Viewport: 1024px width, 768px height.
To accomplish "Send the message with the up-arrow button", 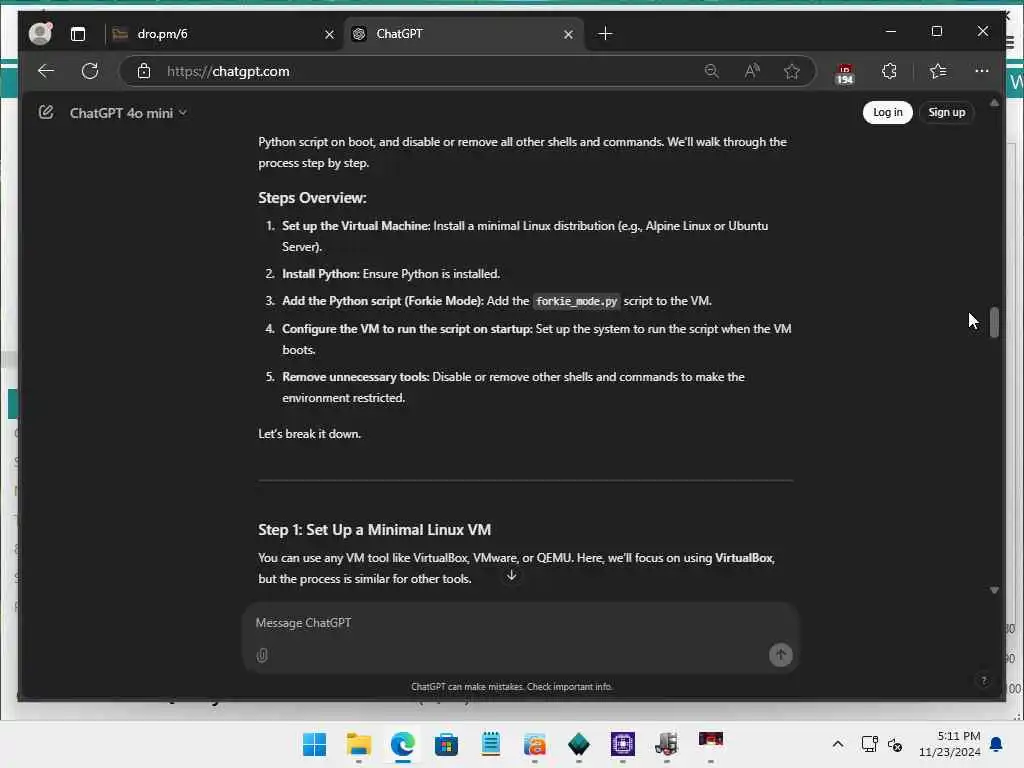I will coord(780,654).
